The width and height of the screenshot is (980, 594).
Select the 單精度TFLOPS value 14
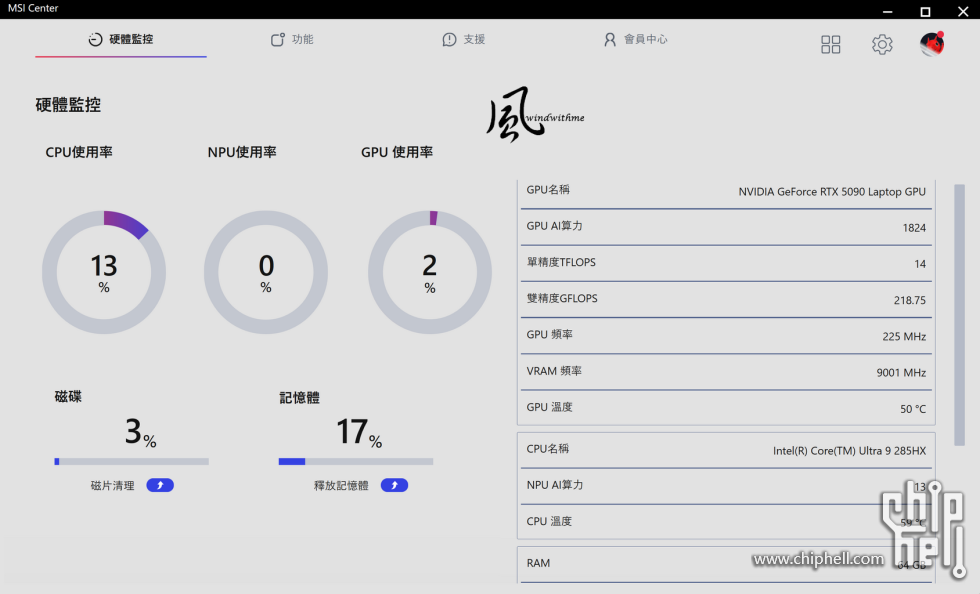click(x=920, y=264)
